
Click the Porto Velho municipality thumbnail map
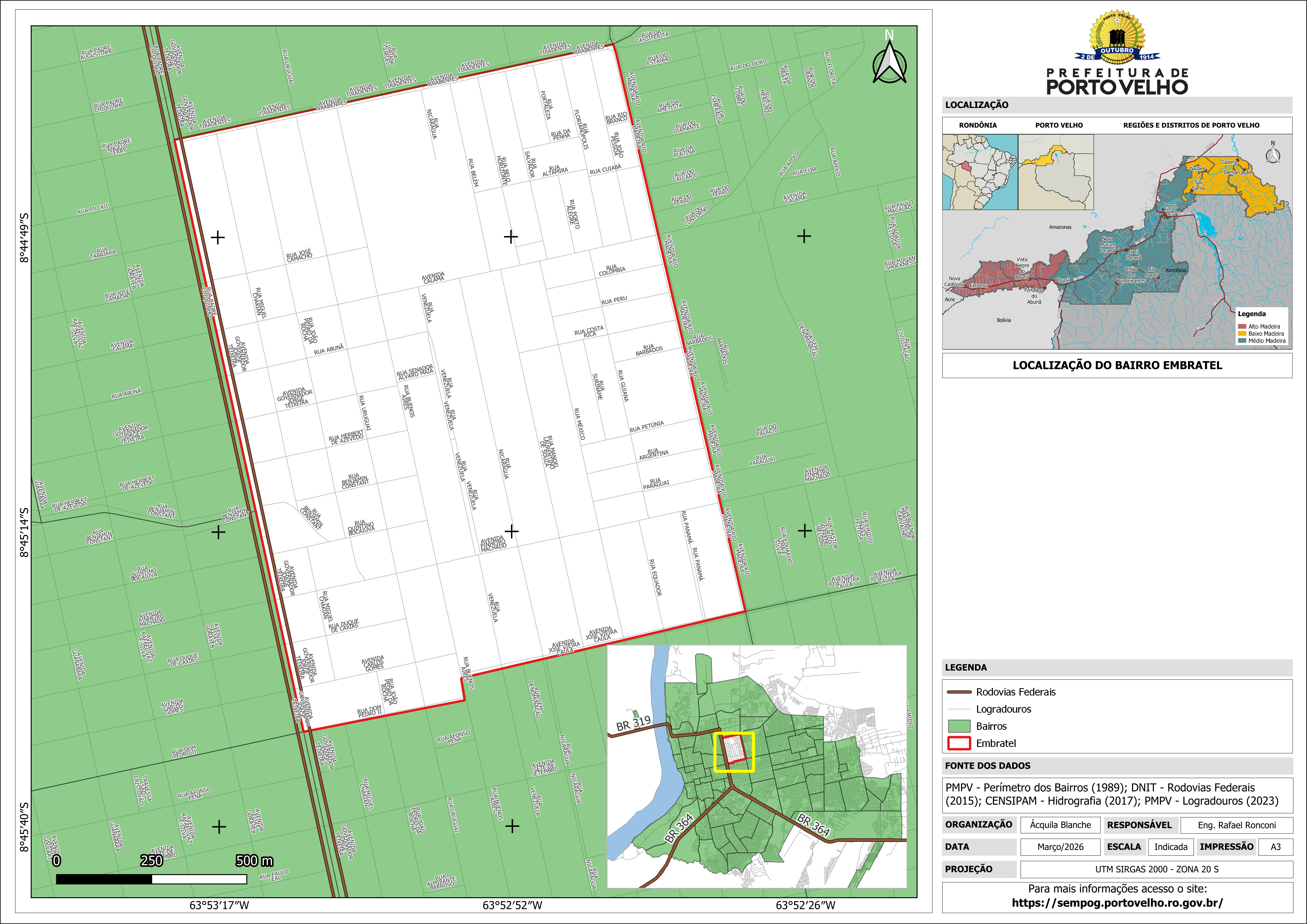1055,172
